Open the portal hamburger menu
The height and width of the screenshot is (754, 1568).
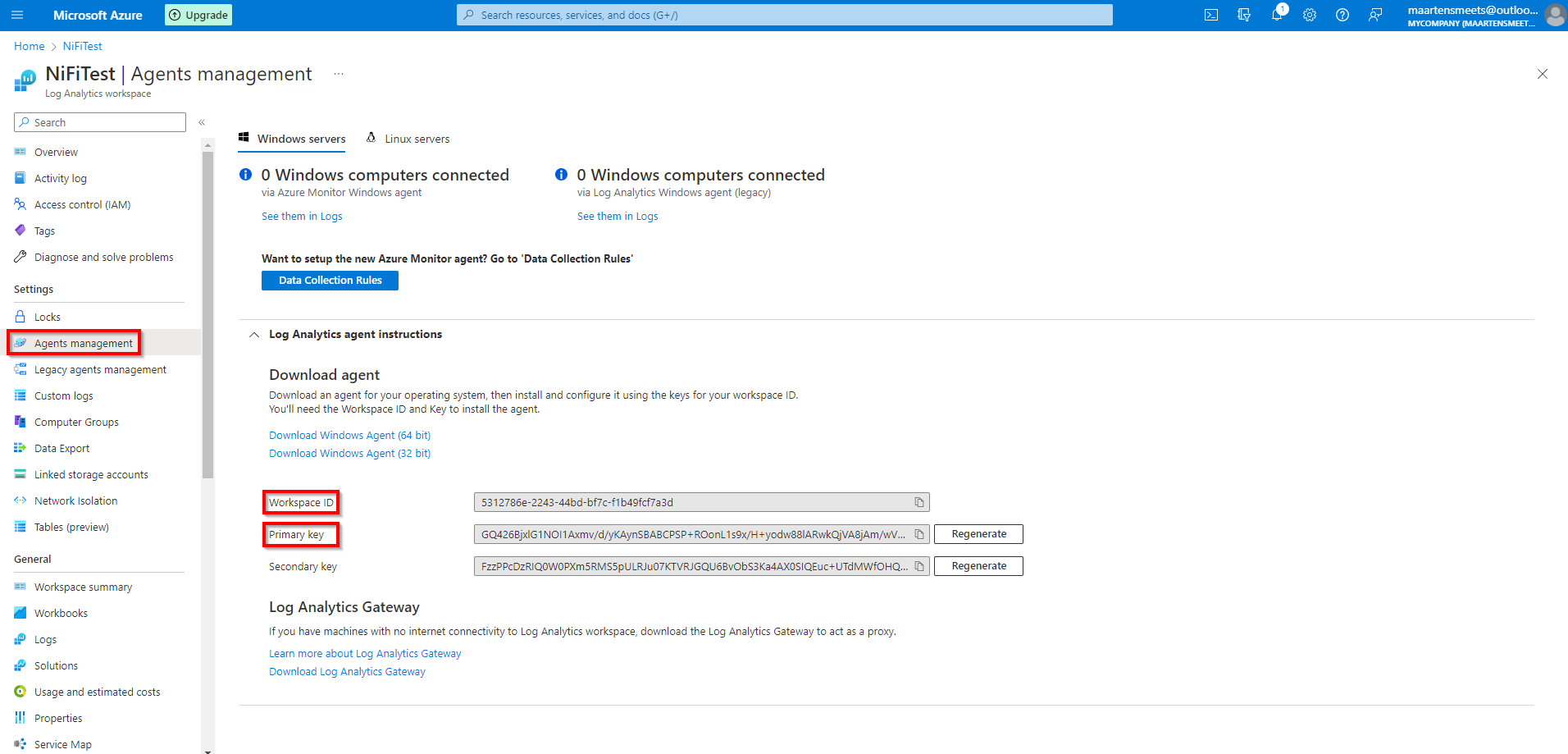click(x=17, y=15)
